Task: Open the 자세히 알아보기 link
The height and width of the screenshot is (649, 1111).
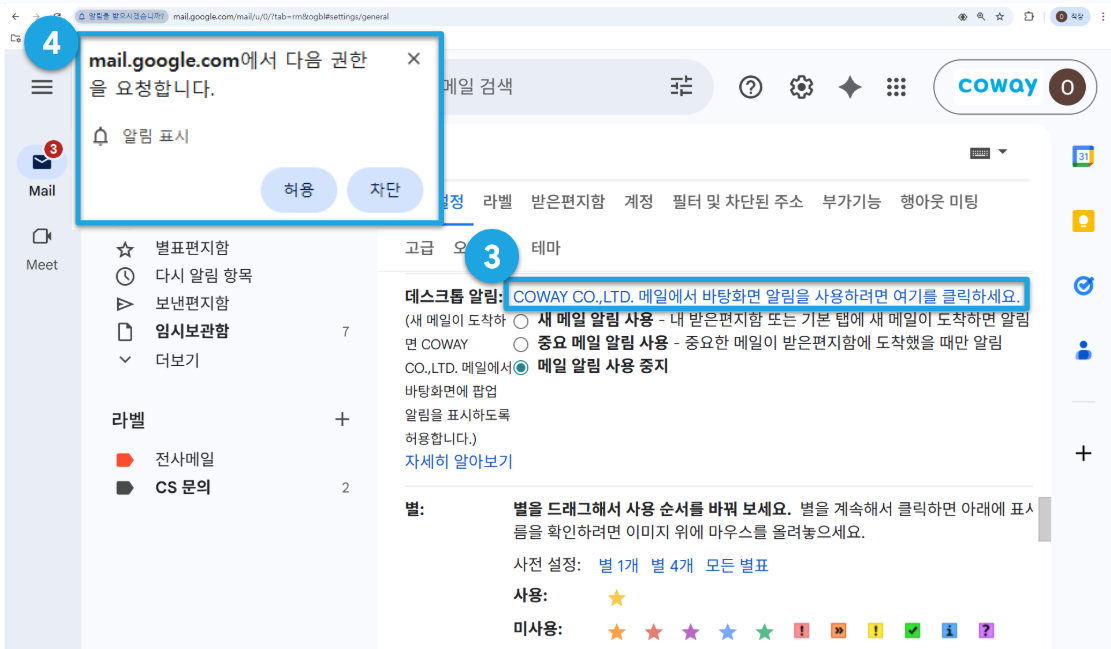Action: 458,461
